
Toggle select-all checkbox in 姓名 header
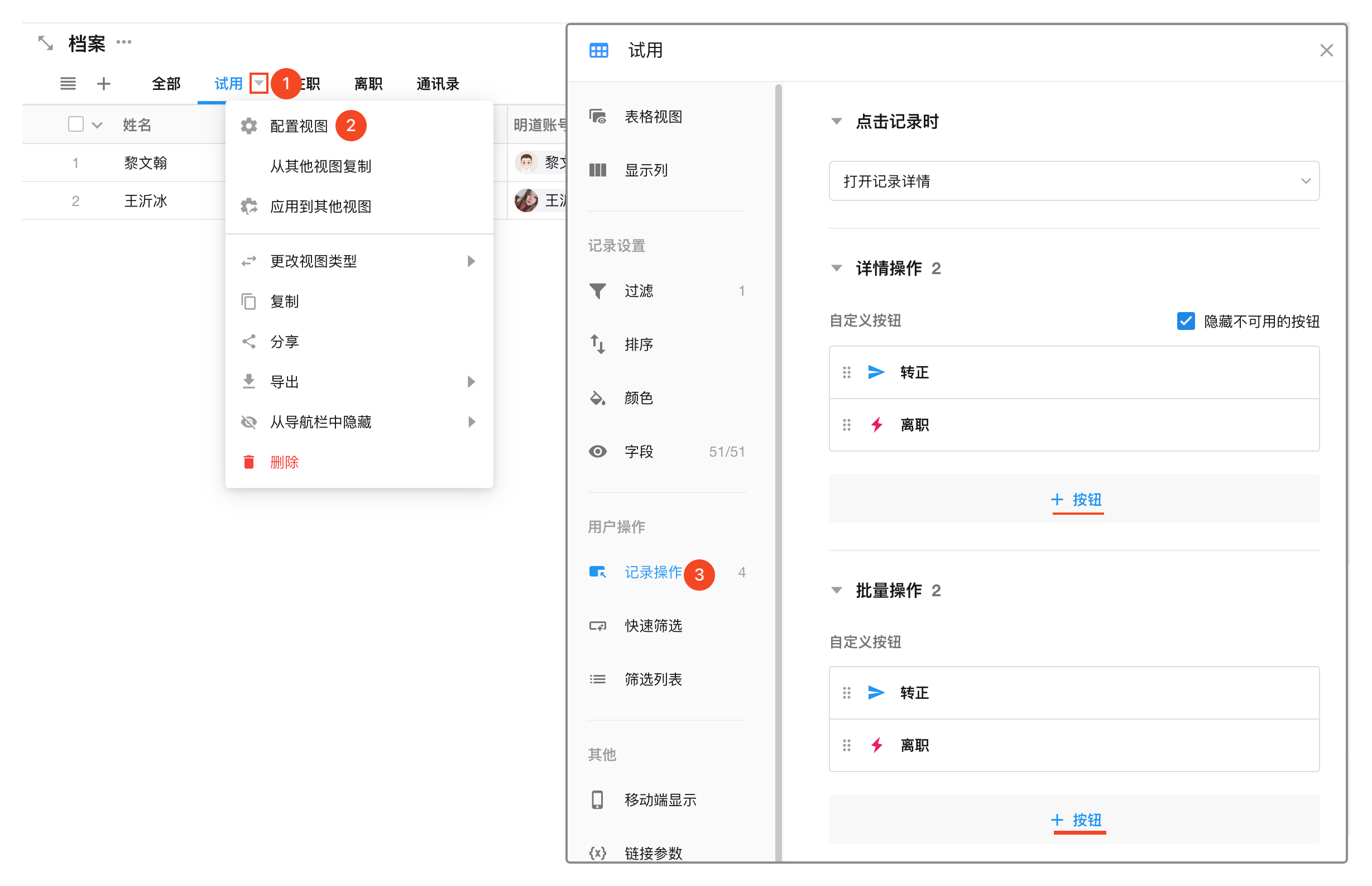(x=75, y=124)
